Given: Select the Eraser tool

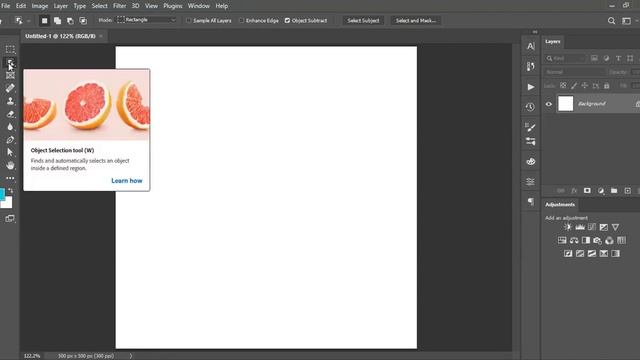Looking at the screenshot, I should (x=10, y=114).
